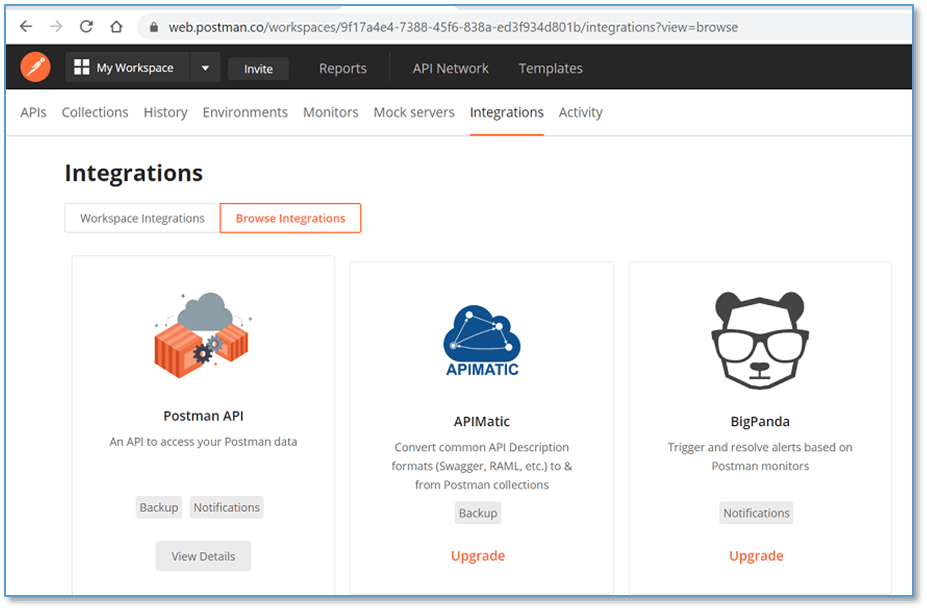Image resolution: width=927 pixels, height=610 pixels.
Task: Click Upgrade under BigPanda
Action: pos(756,556)
